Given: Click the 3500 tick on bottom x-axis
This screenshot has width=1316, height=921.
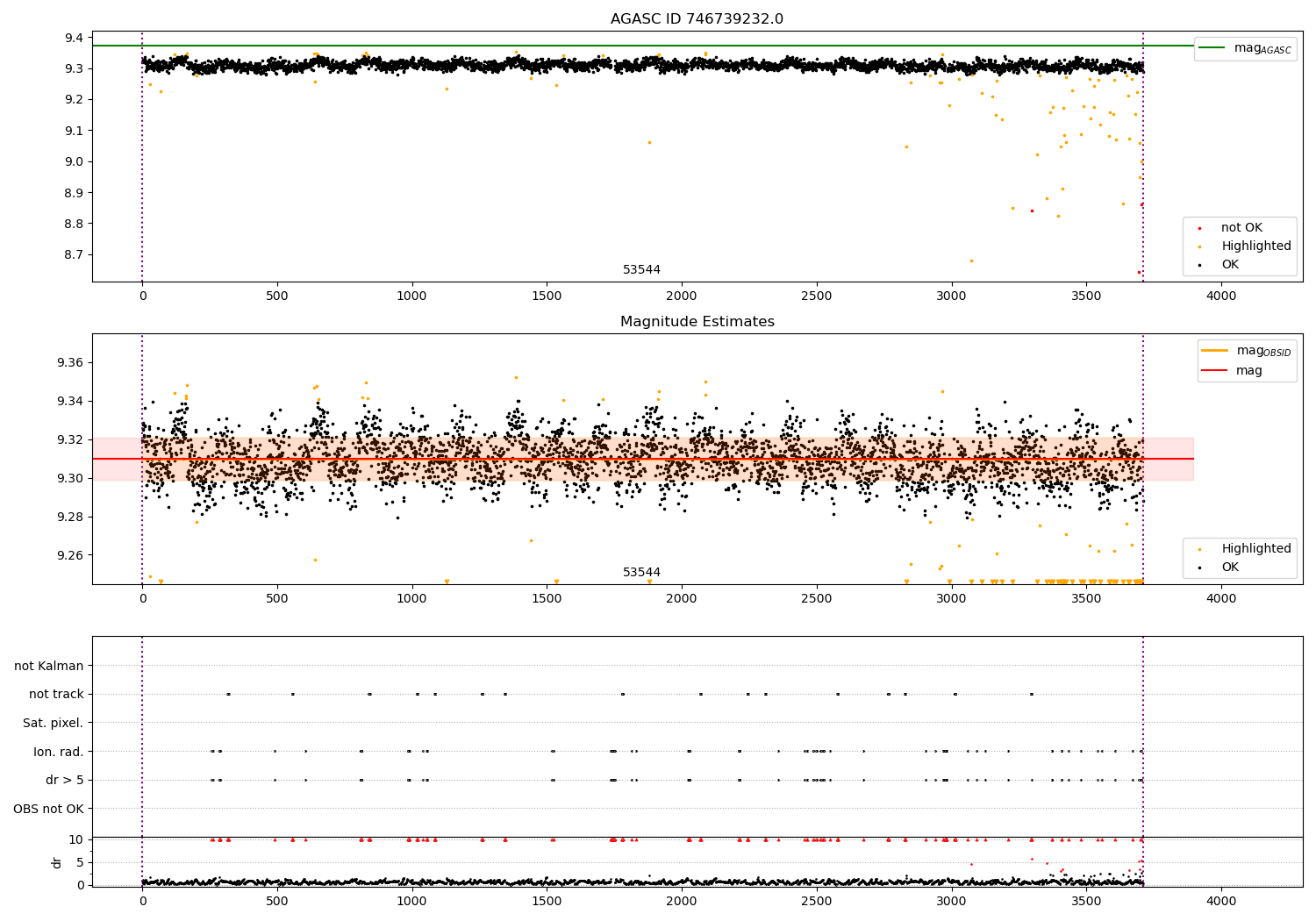Looking at the screenshot, I should tap(1086, 901).
